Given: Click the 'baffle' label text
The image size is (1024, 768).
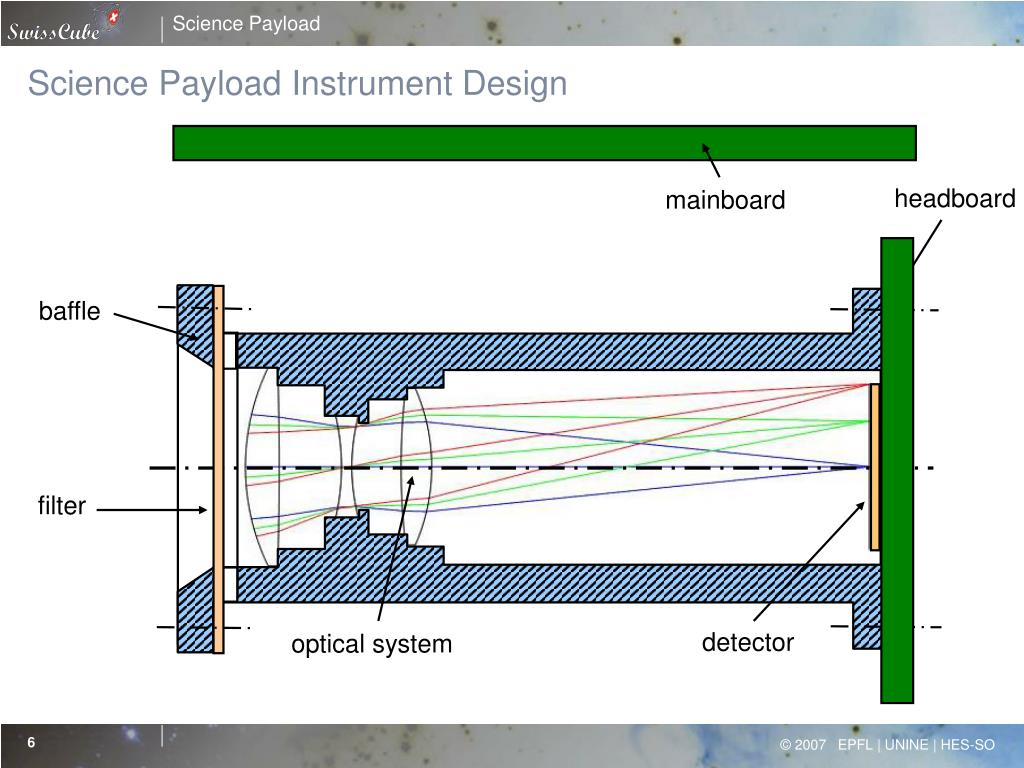Looking at the screenshot, I should coord(69,311).
